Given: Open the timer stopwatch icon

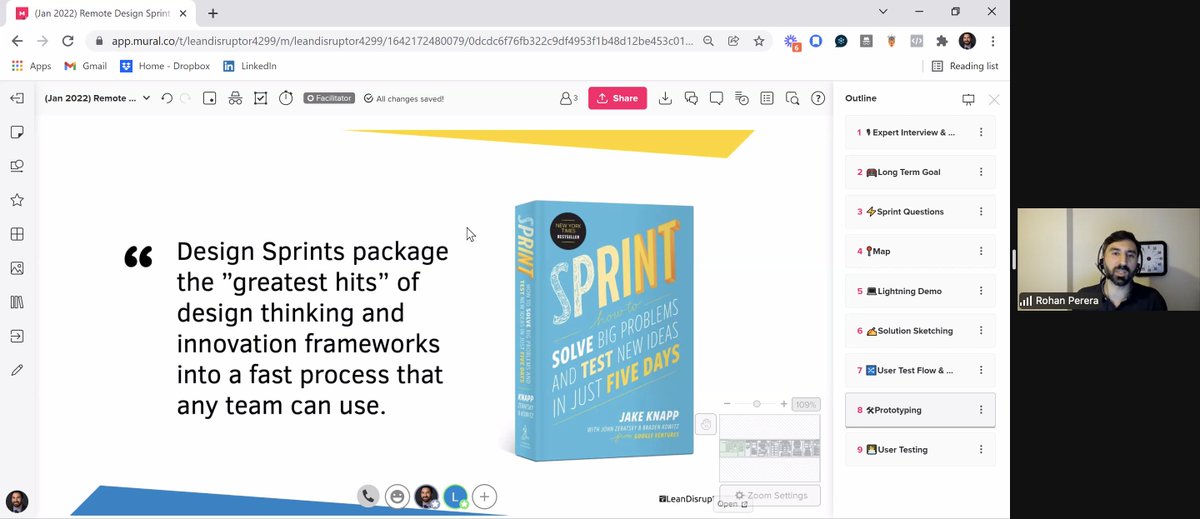Looking at the screenshot, I should coord(286,98).
